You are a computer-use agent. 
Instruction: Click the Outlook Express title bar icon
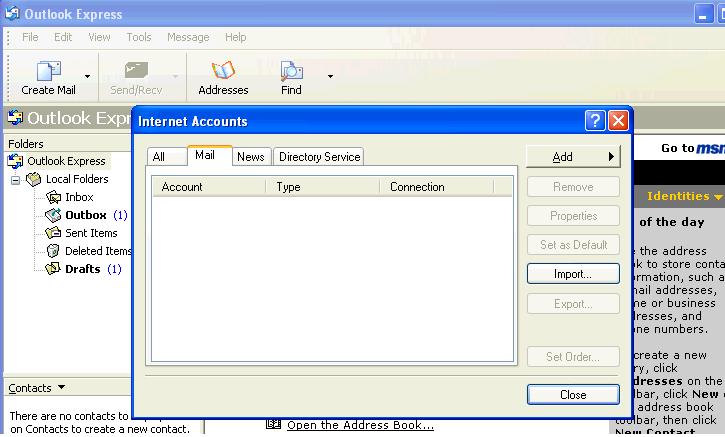tap(12, 13)
